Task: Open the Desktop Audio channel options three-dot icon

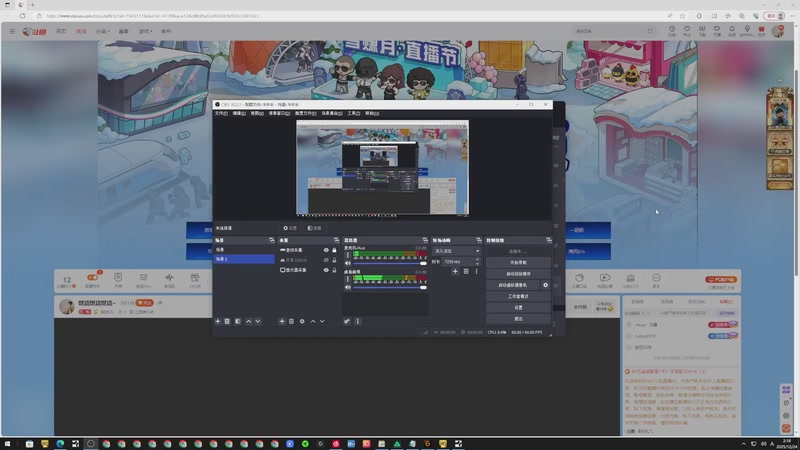Action: tap(348, 279)
